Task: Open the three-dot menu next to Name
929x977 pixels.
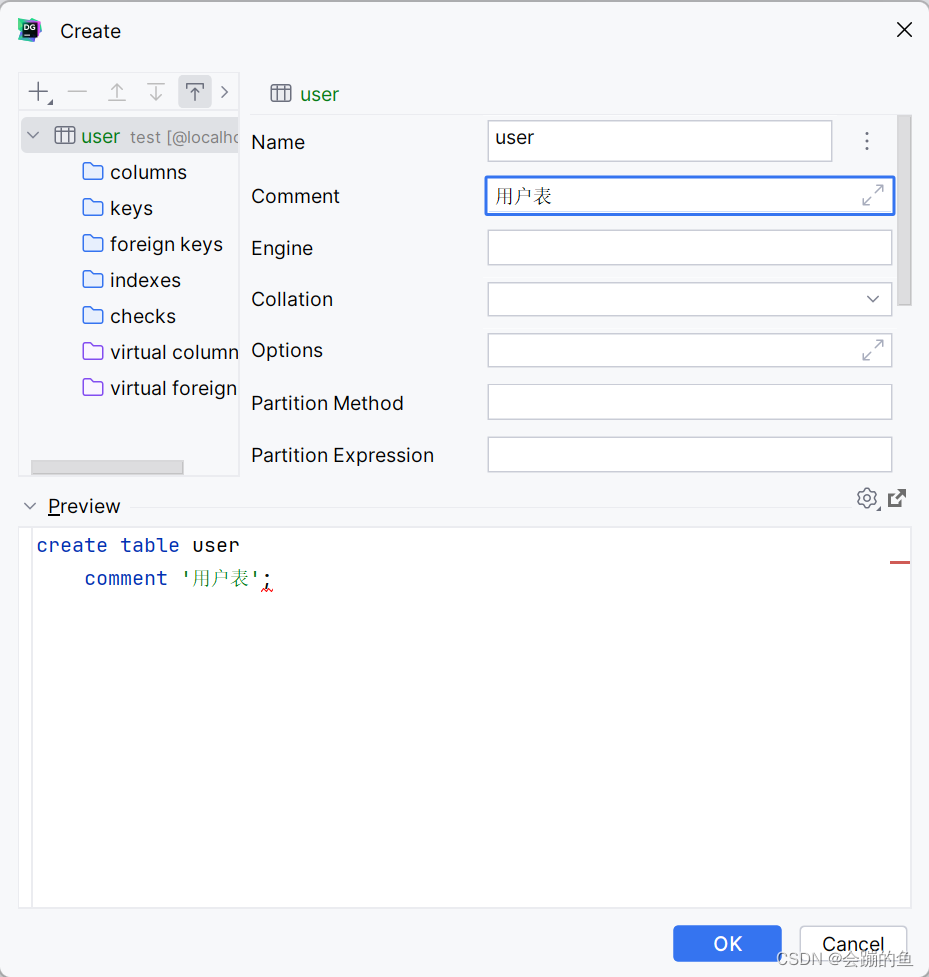Action: [x=867, y=141]
